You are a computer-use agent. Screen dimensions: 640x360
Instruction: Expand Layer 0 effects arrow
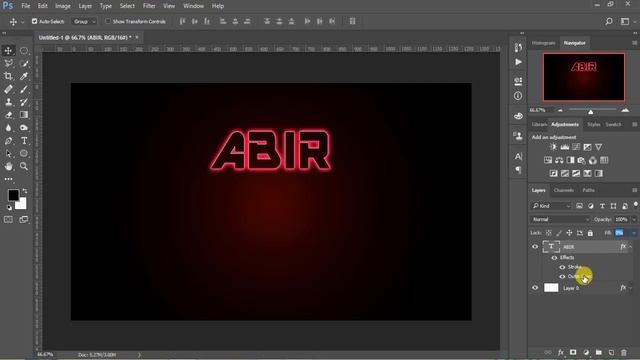pos(631,288)
